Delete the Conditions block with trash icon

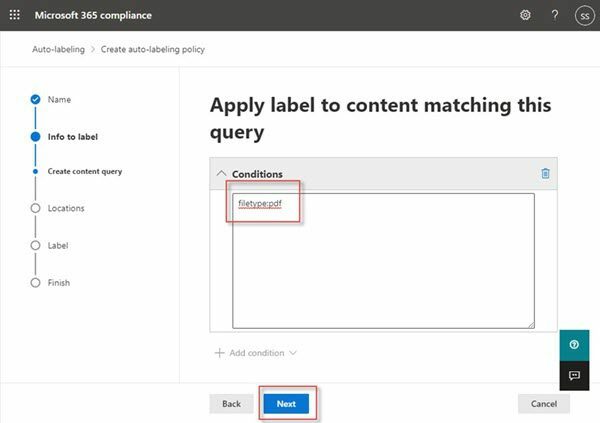point(545,173)
